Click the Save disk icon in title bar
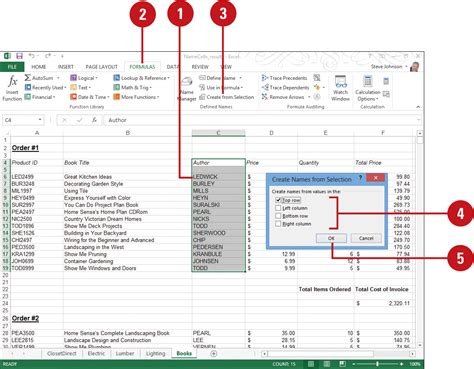 click(x=19, y=56)
